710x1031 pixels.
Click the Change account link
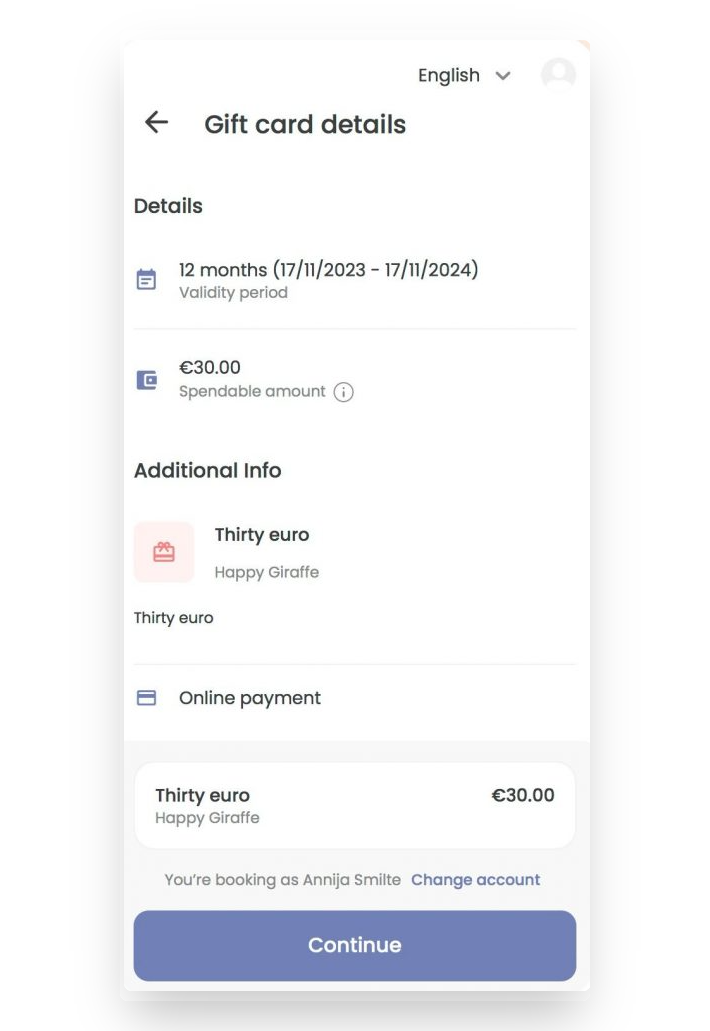[476, 880]
